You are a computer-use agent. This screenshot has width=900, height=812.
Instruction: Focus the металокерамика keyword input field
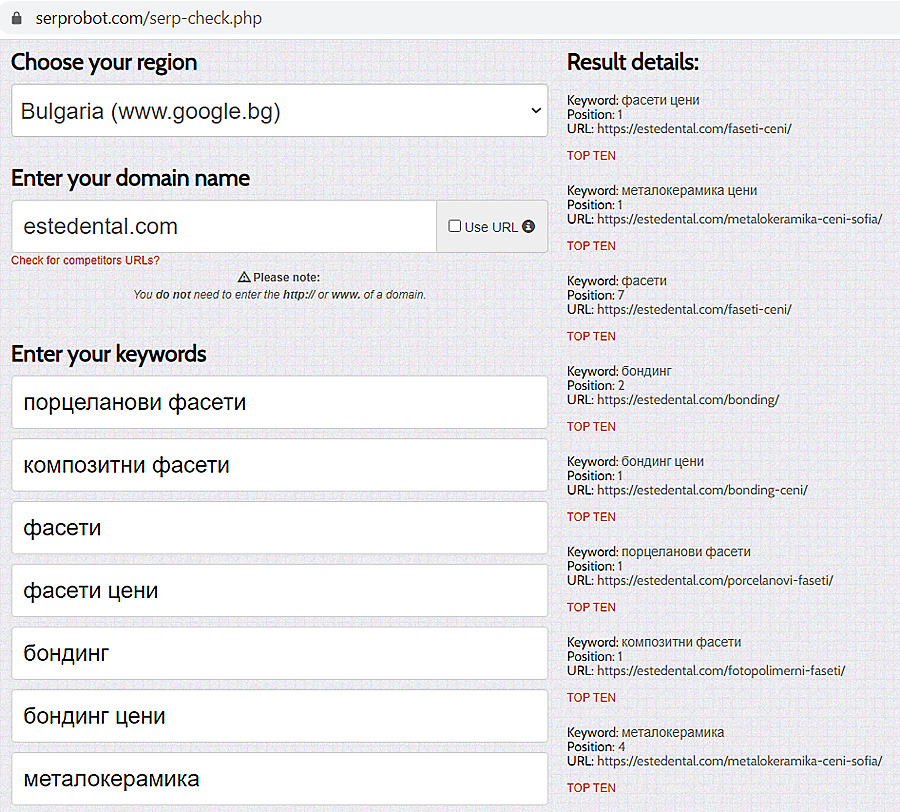pyautogui.click(x=280, y=779)
